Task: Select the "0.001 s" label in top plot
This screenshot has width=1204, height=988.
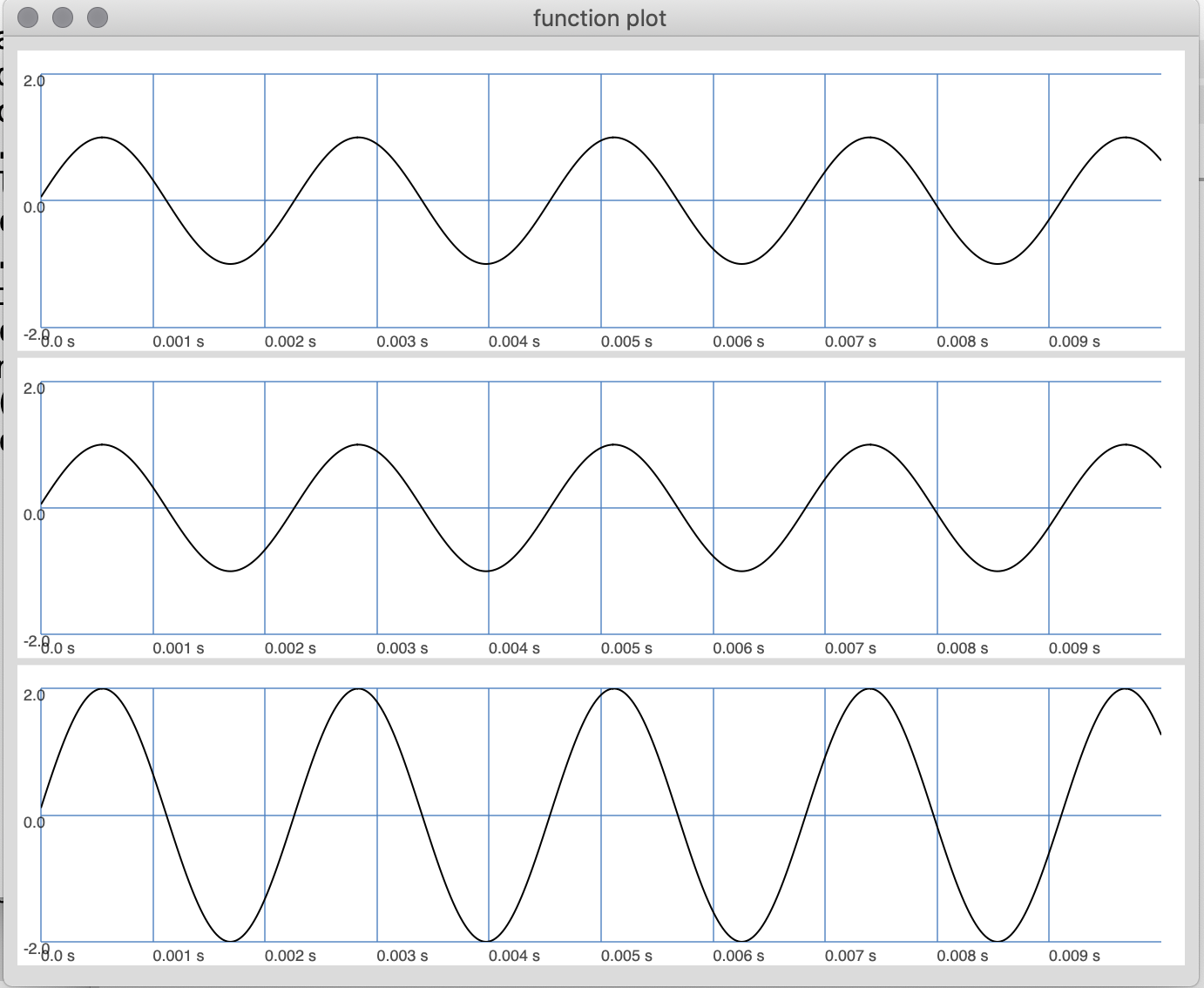Action: tap(179, 342)
